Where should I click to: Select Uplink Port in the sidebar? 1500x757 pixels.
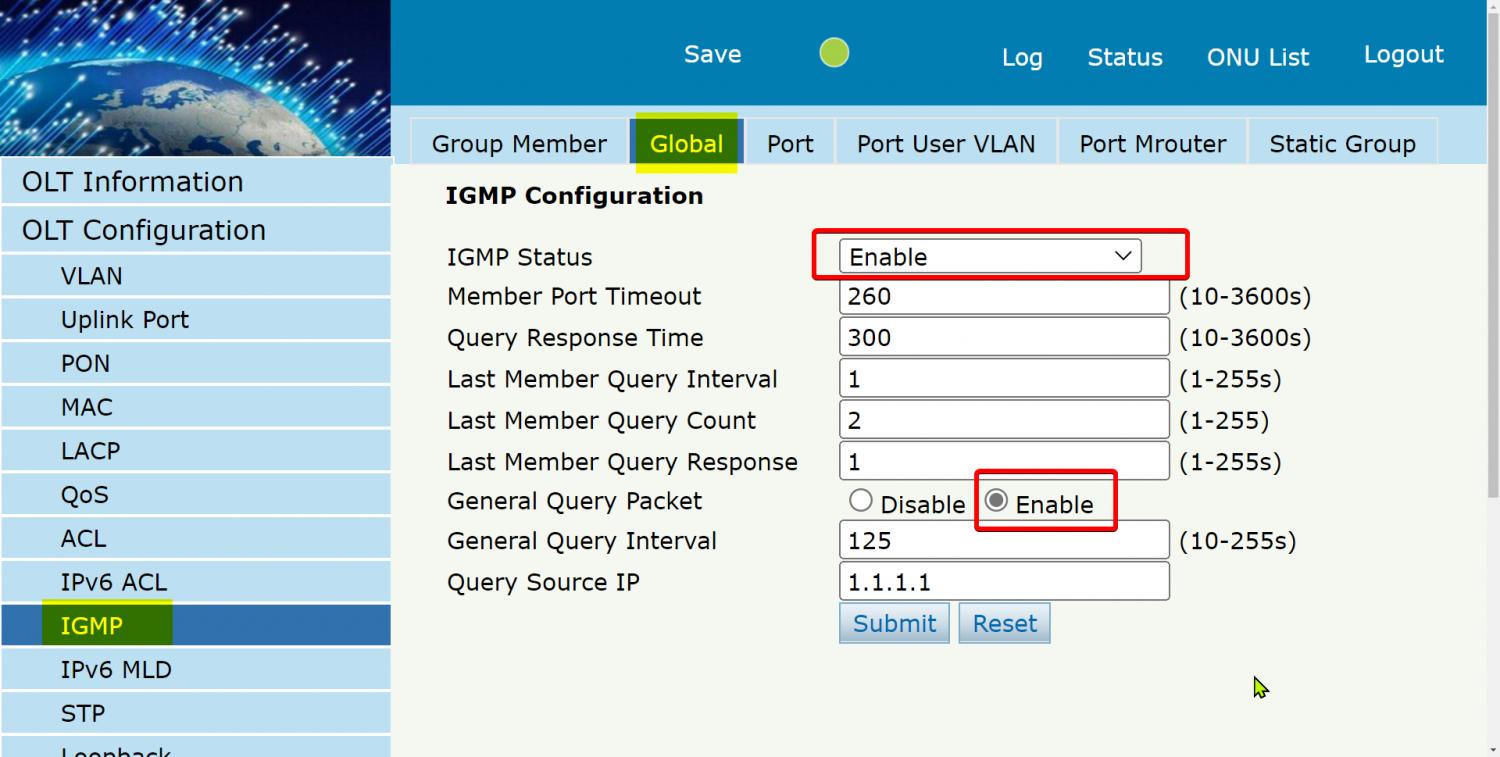[125, 320]
